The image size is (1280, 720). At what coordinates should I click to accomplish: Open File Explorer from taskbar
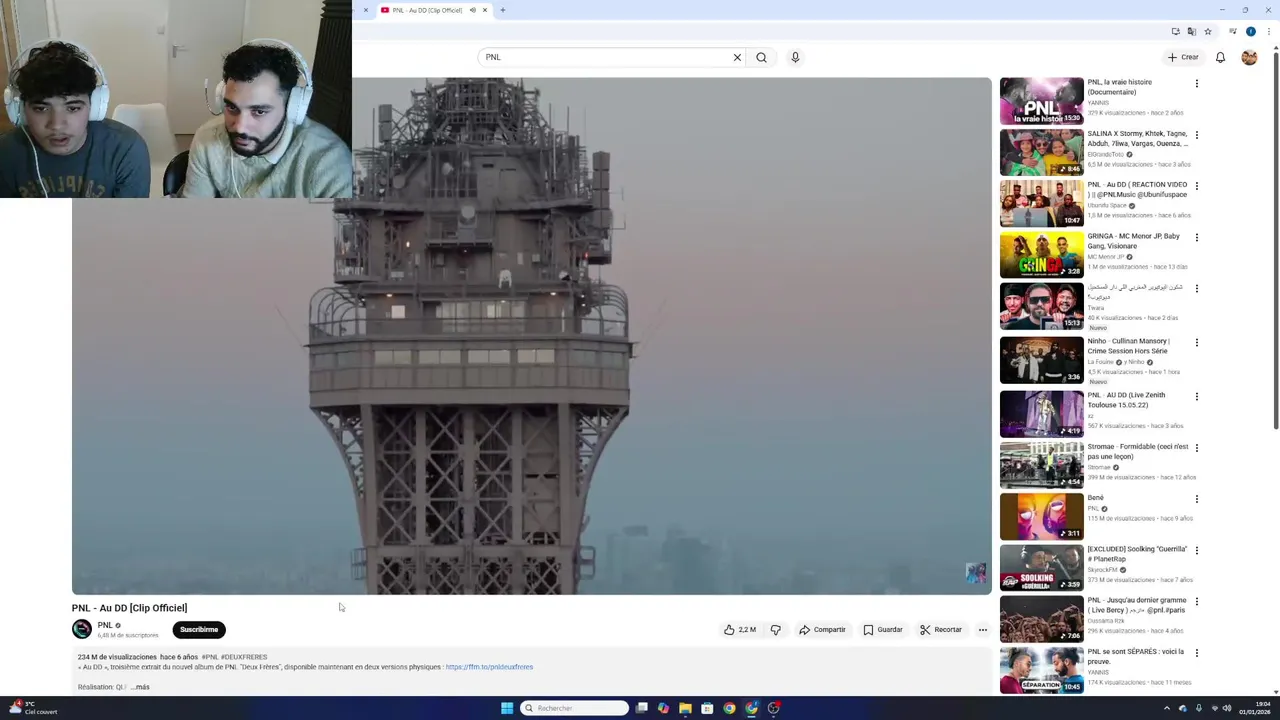pos(685,708)
